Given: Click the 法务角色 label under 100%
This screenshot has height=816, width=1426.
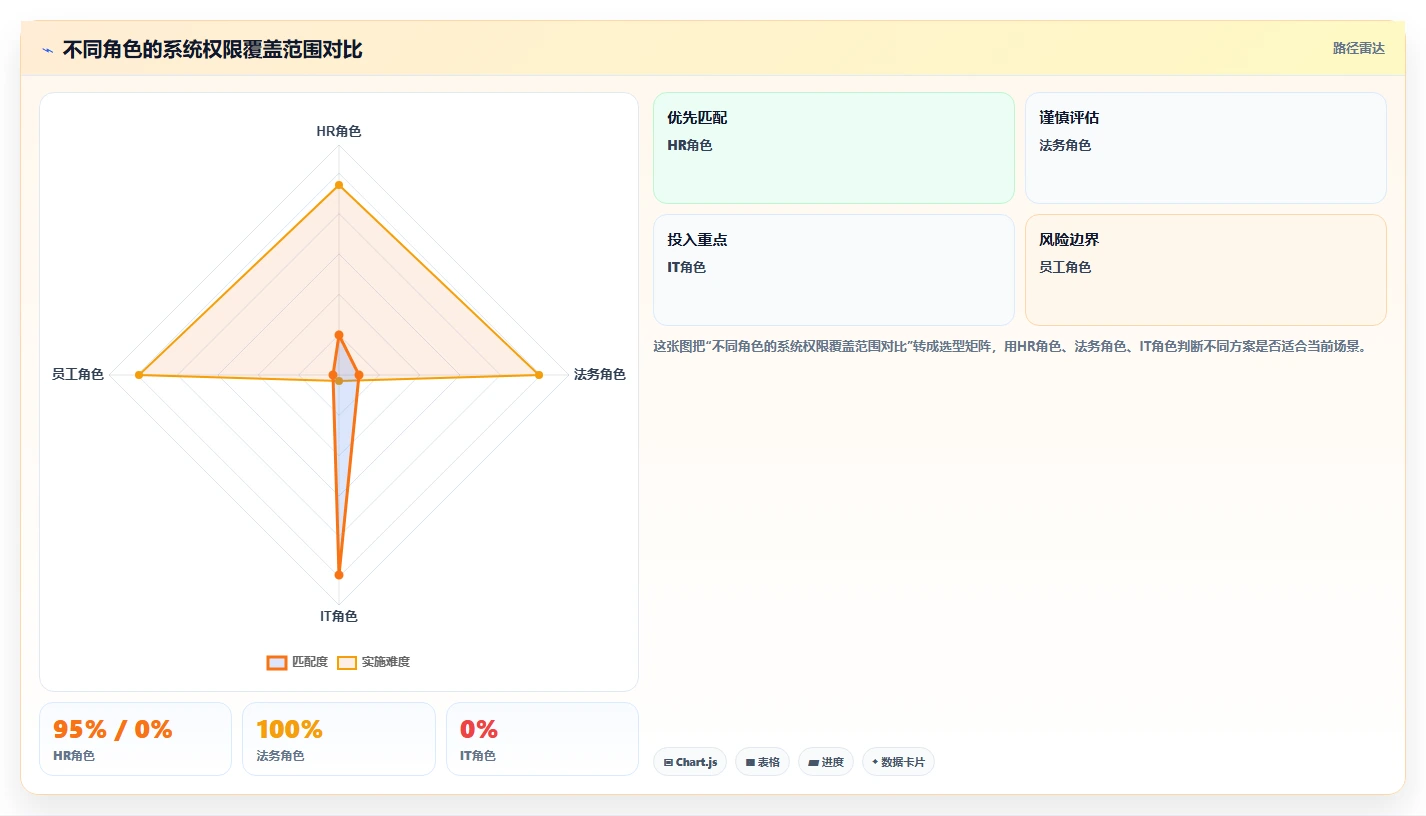Looking at the screenshot, I should coord(280,756).
